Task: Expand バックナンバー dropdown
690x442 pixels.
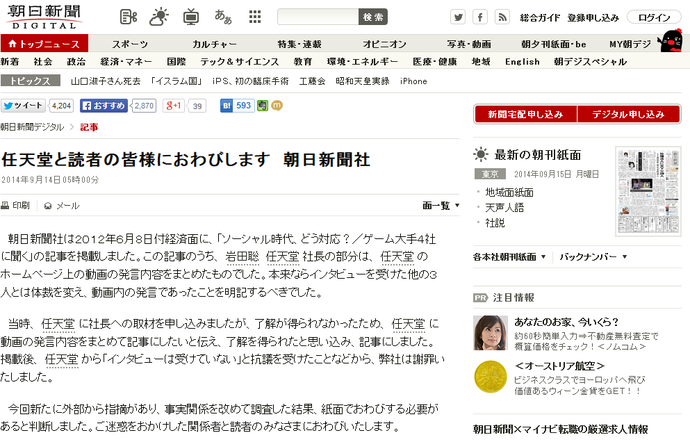Action: pyautogui.click(x=593, y=256)
